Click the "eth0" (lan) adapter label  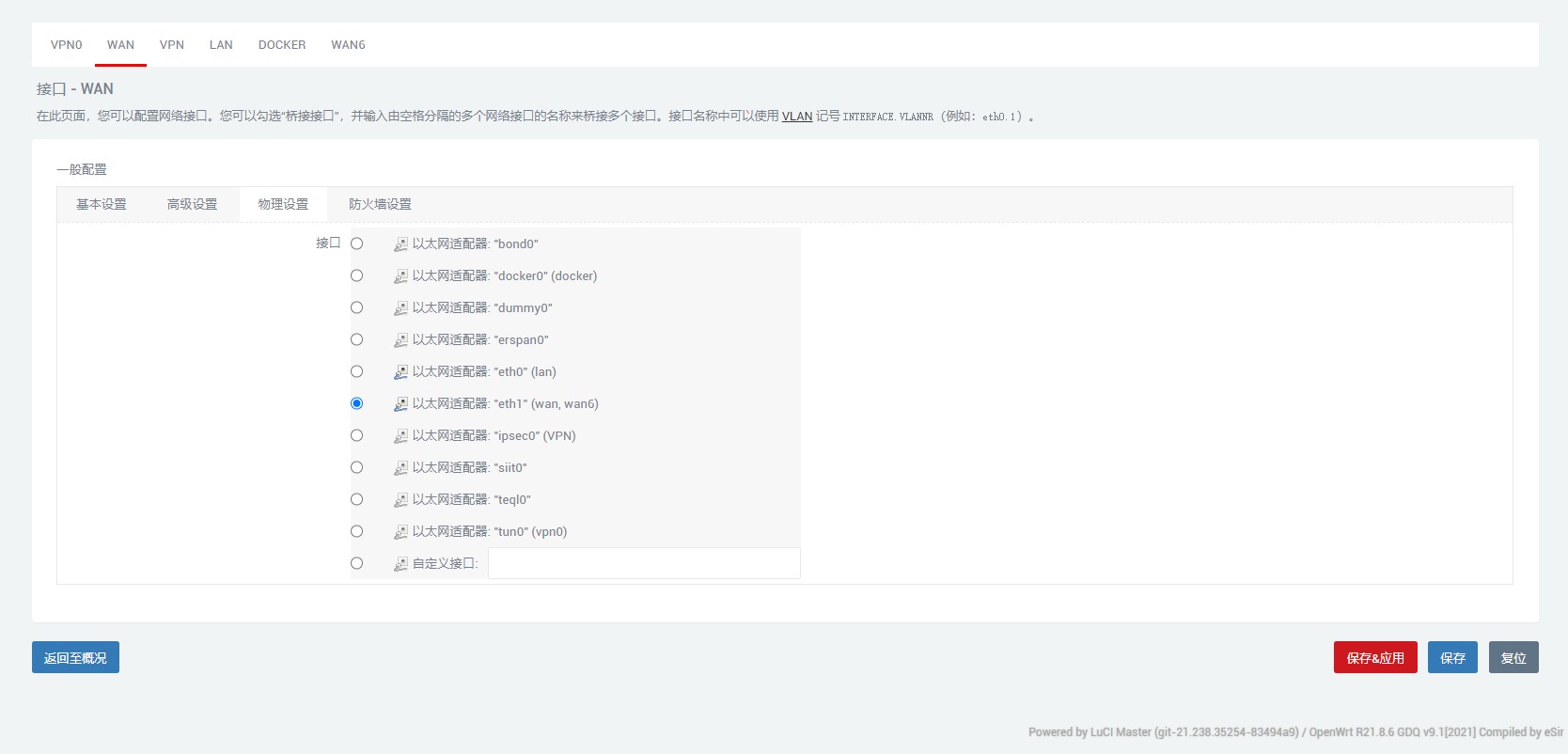click(x=484, y=371)
